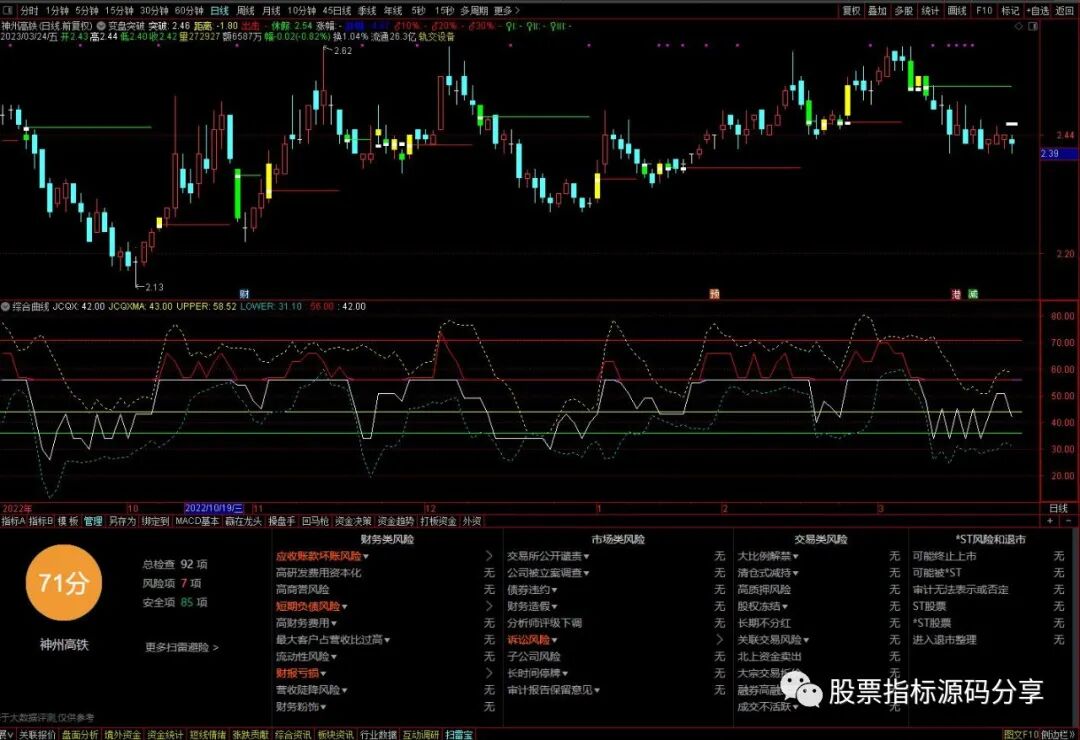Open the 盘面分析 bottom tab
Screen dimensions: 1080x740
[79, 734]
